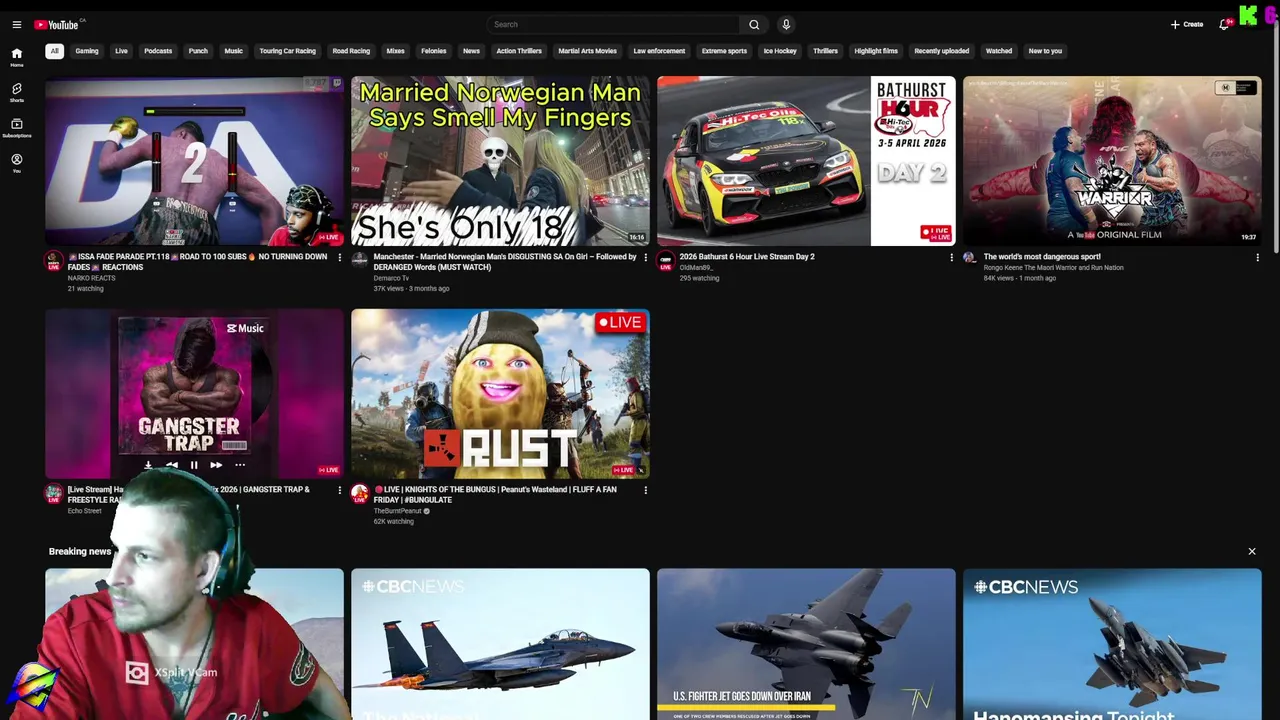Image resolution: width=1280 pixels, height=720 pixels.
Task: Open the You sidebar page
Action: [16, 163]
